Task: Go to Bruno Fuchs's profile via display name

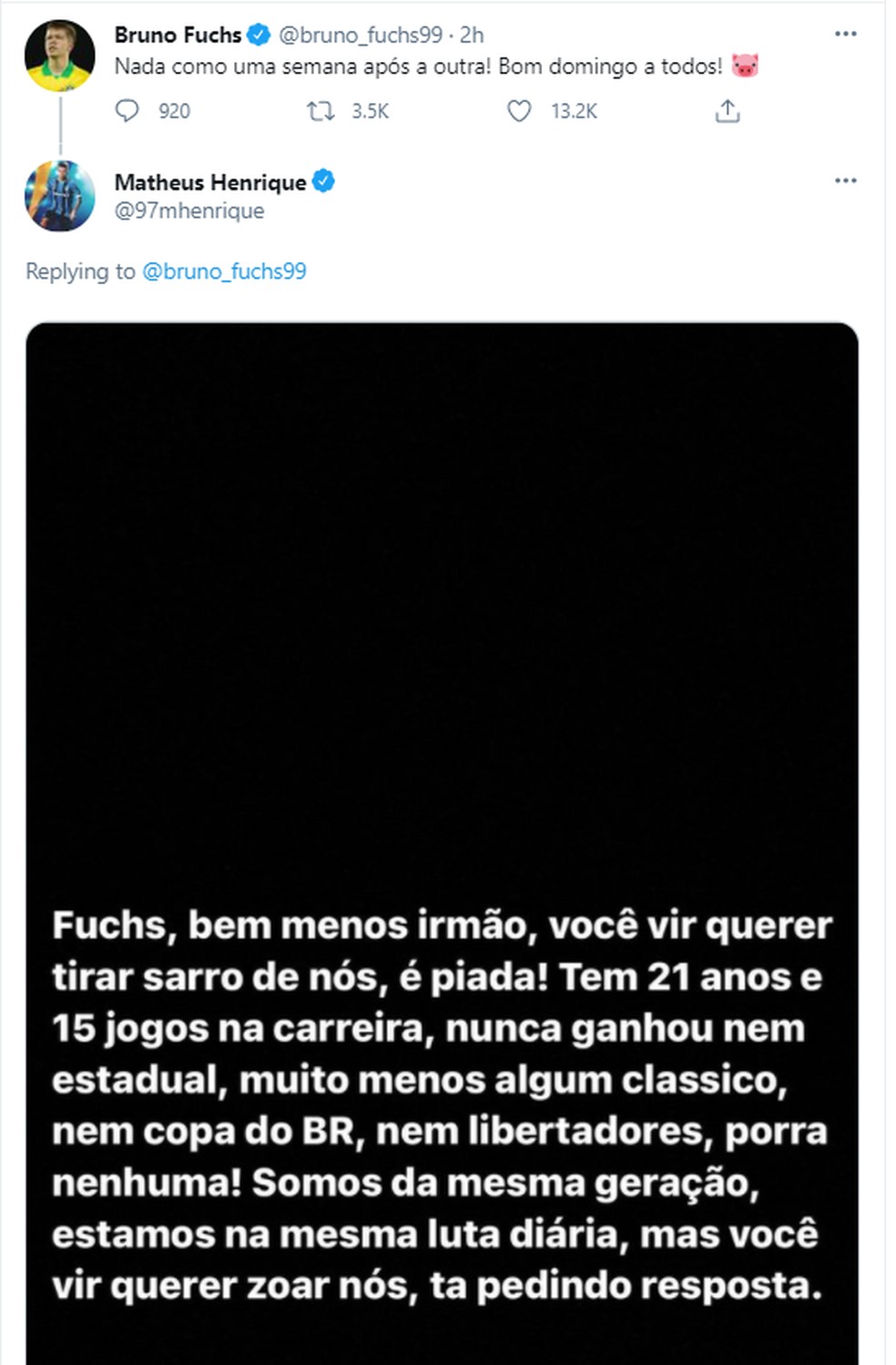Action: pyautogui.click(x=178, y=35)
